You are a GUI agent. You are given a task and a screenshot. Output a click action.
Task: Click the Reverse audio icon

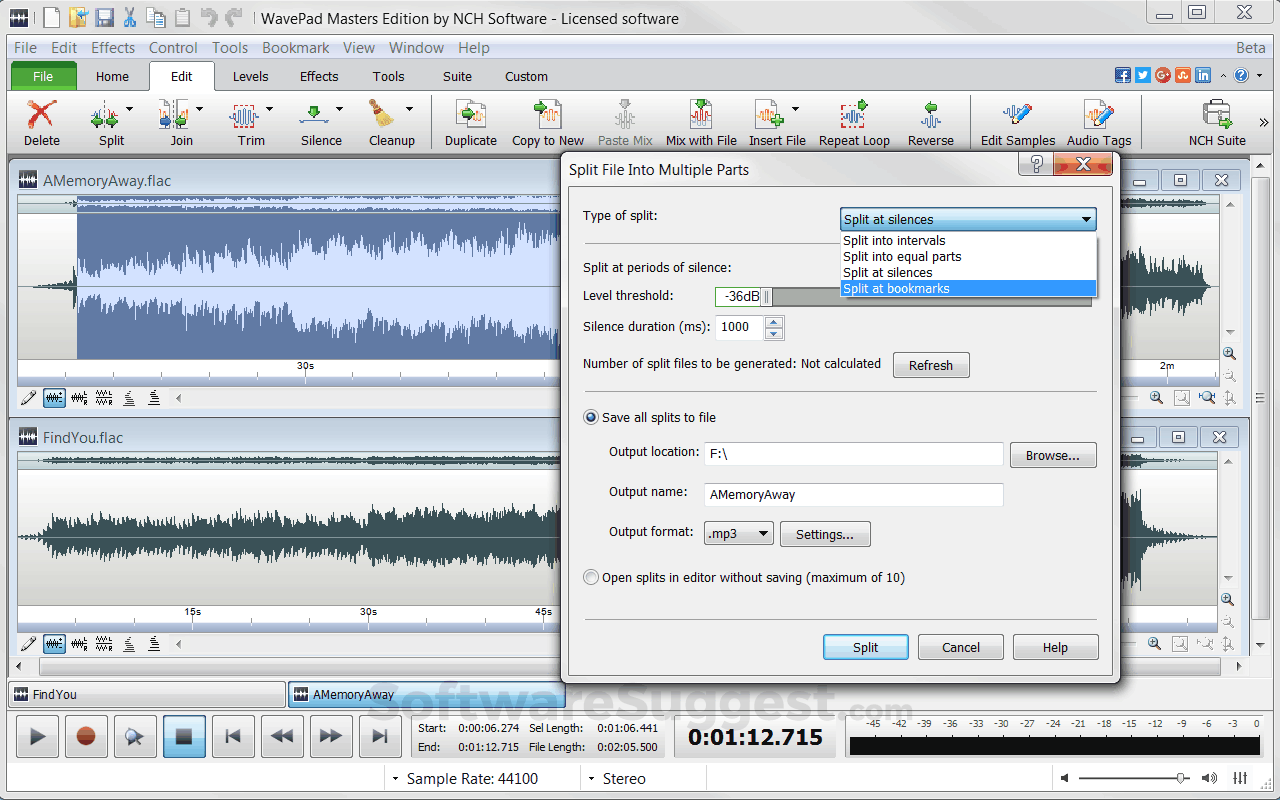tap(930, 115)
